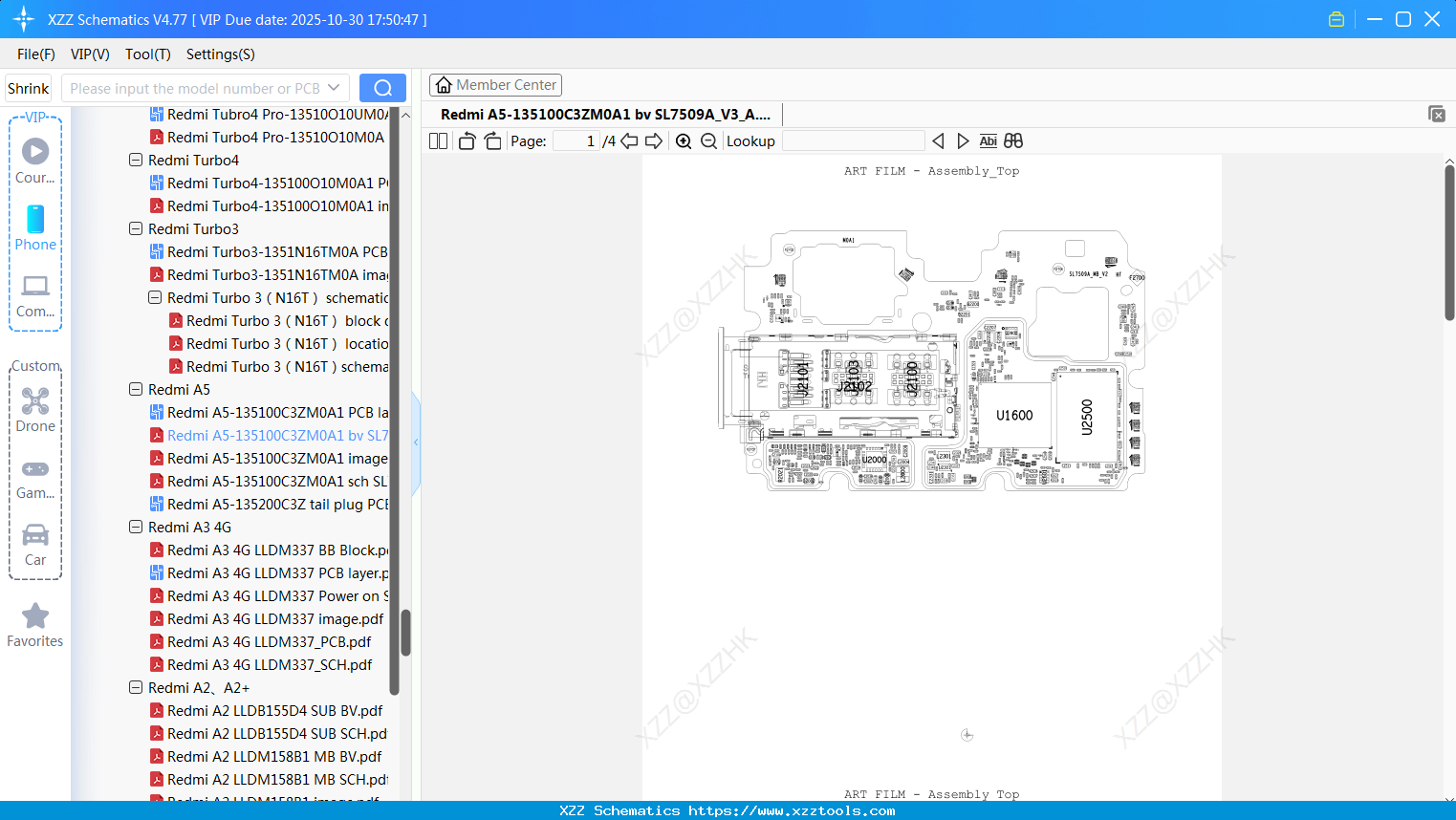Click the XZZ app logo

pyautogui.click(x=24, y=19)
